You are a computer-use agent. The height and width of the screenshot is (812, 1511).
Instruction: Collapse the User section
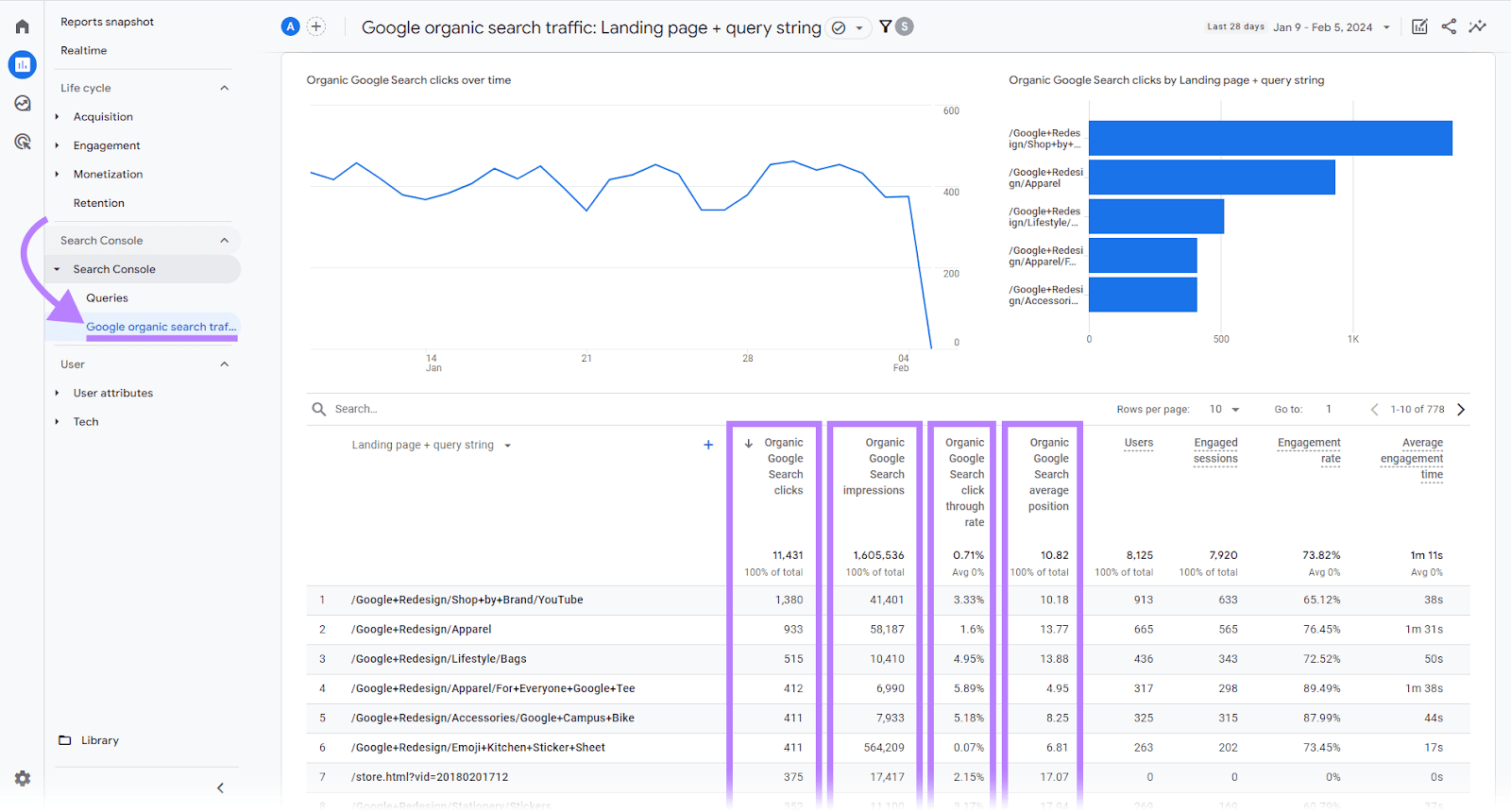tap(225, 364)
